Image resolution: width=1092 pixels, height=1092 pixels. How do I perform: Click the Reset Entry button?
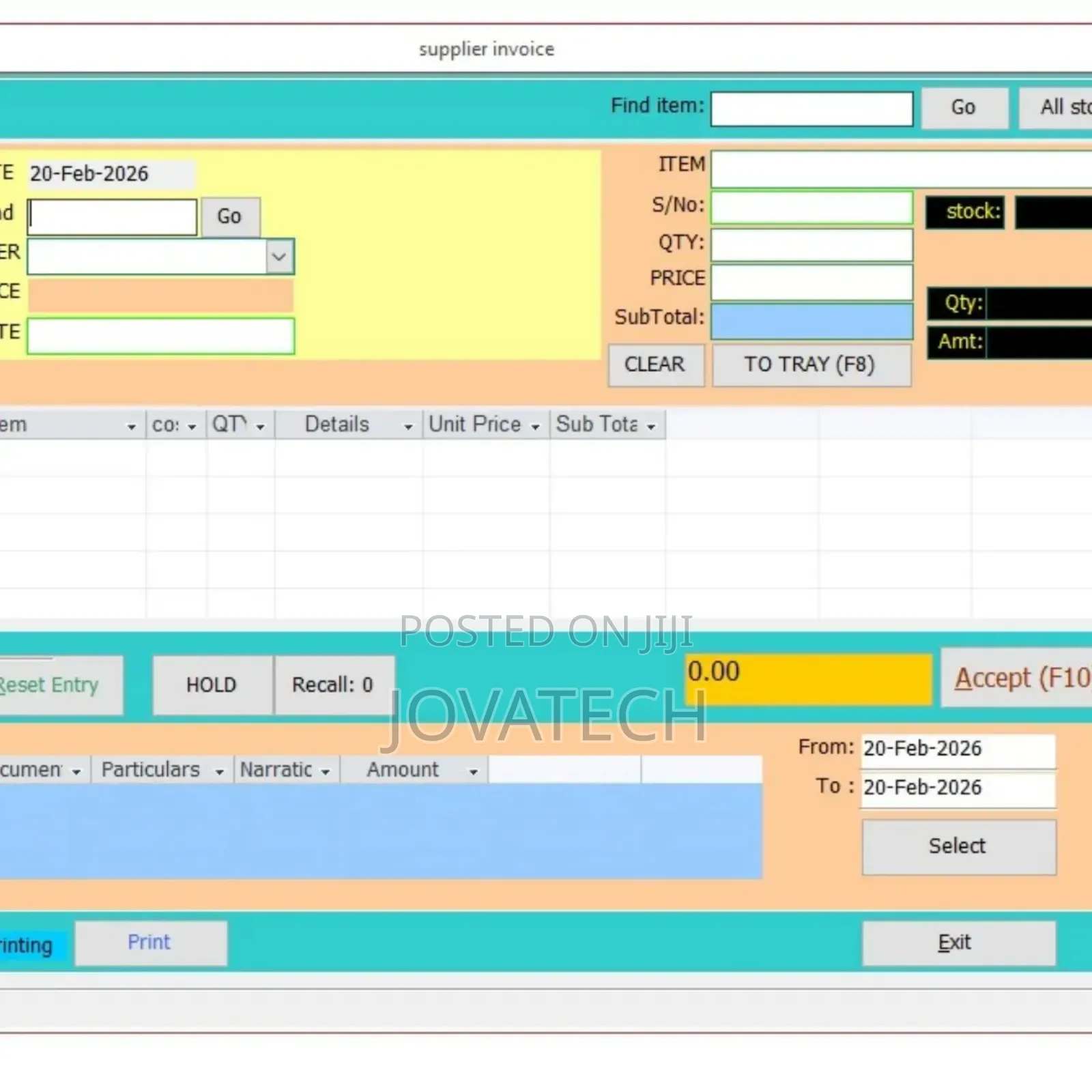click(x=60, y=685)
